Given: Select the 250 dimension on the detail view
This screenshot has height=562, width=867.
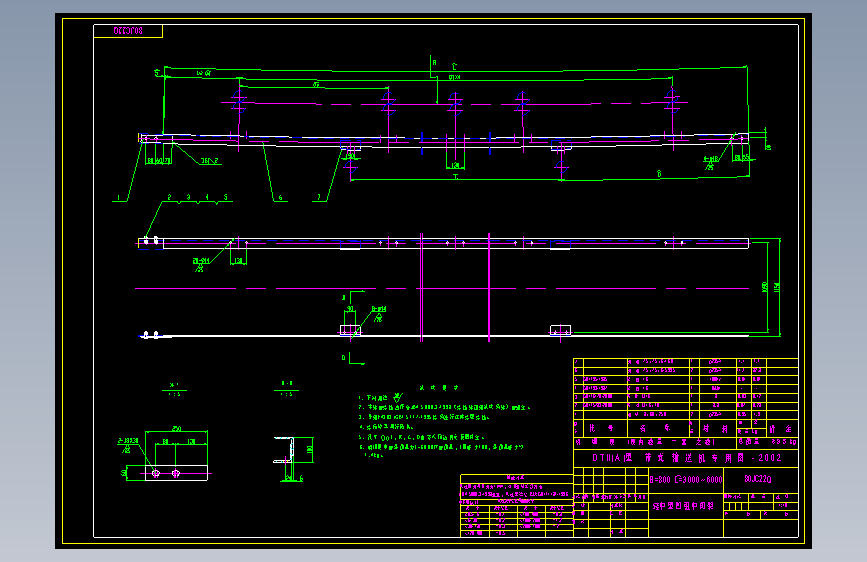Looking at the screenshot, I should click(176, 429).
